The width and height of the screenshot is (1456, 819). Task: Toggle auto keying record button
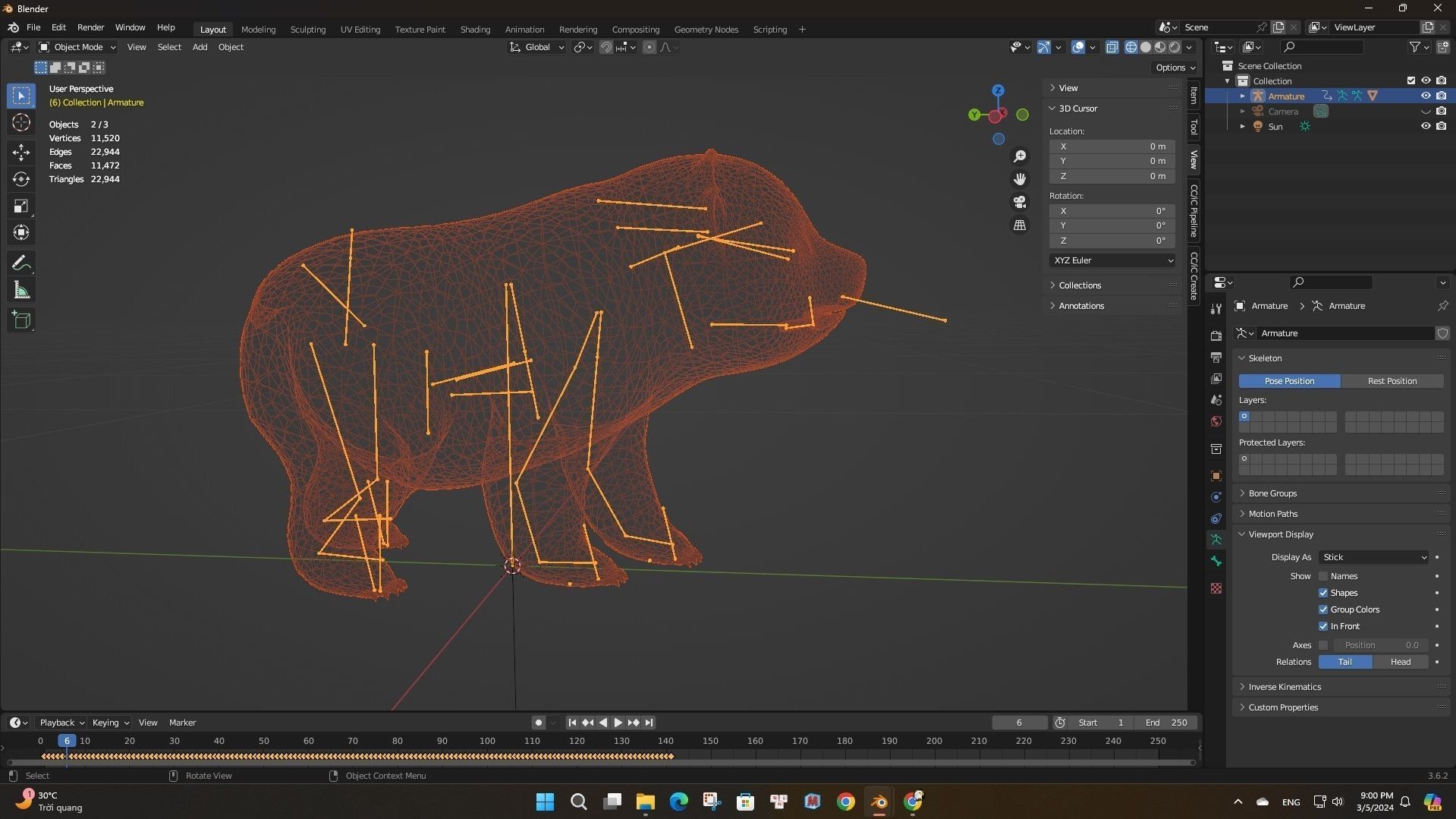pos(538,723)
